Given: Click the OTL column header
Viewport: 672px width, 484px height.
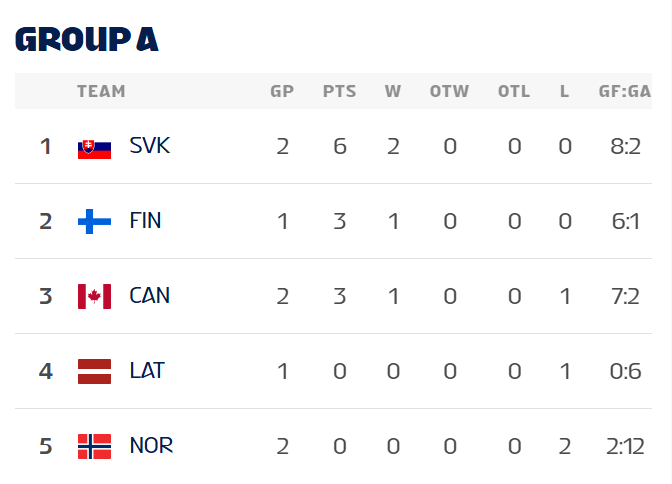Looking at the screenshot, I should 514,92.
